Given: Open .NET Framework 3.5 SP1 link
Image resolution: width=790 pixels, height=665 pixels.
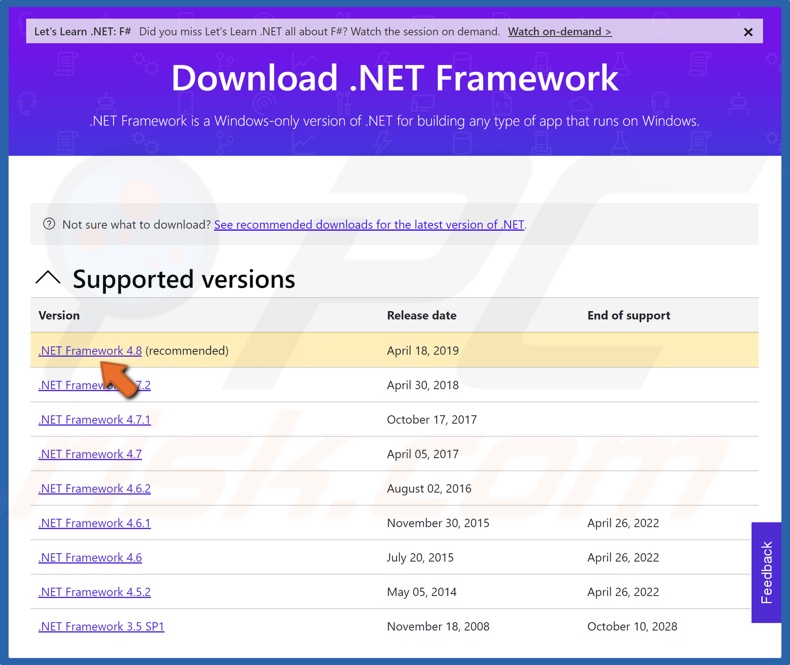Looking at the screenshot, I should (x=101, y=626).
